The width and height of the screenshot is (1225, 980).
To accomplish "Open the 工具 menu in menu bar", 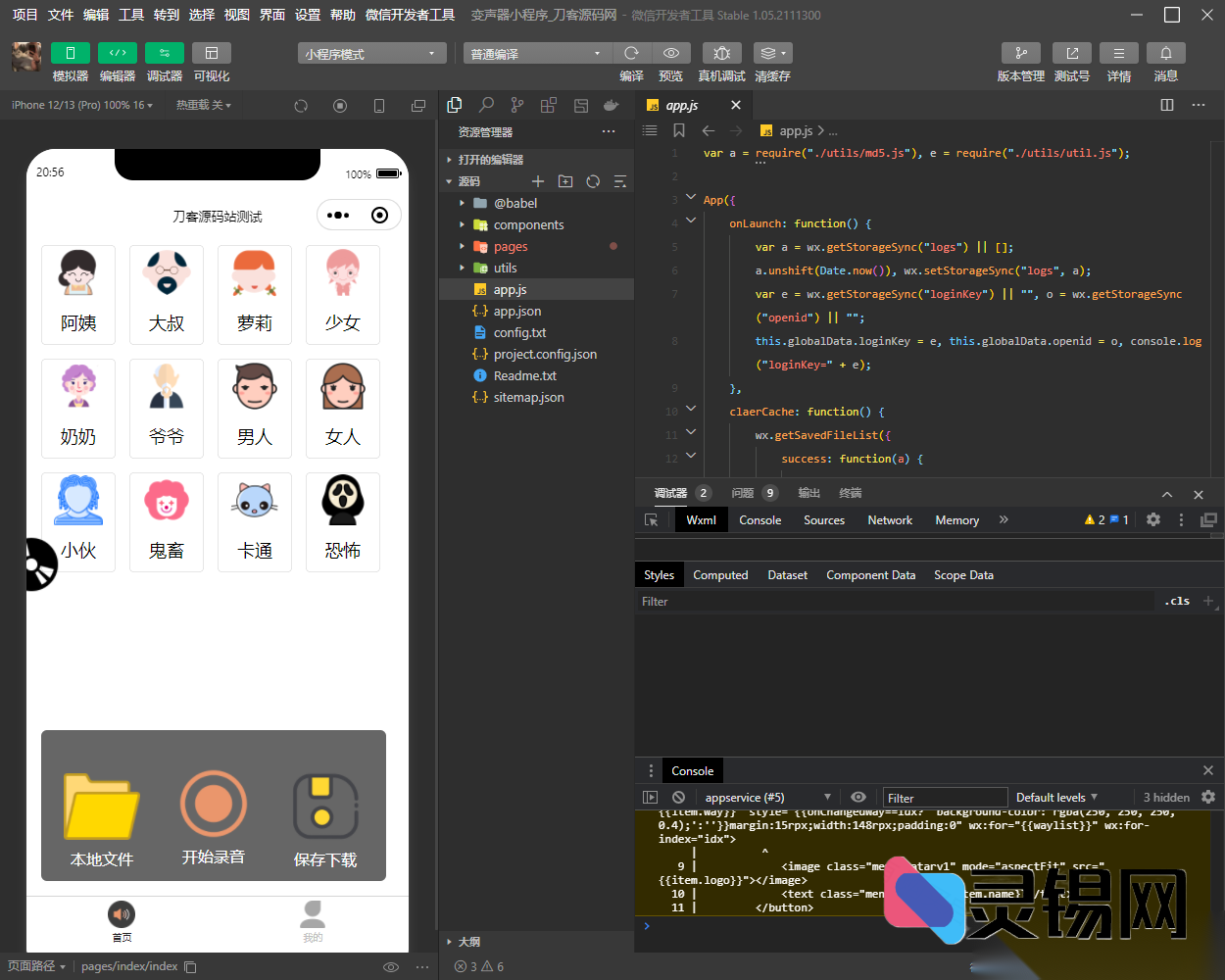I will click(x=131, y=15).
